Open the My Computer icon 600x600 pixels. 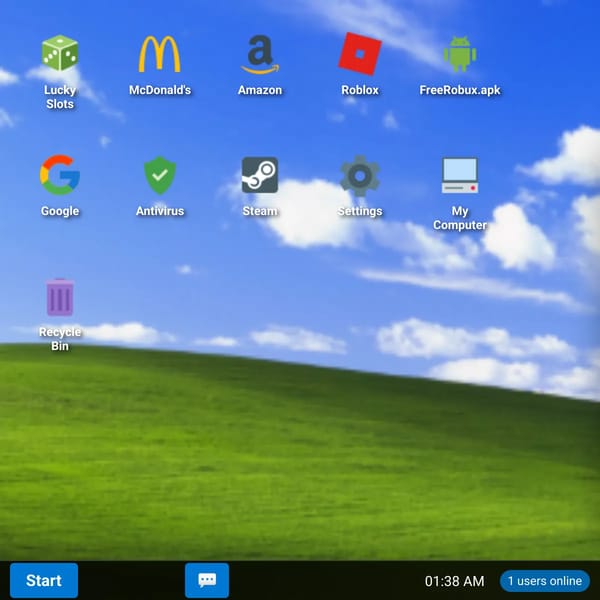click(460, 175)
